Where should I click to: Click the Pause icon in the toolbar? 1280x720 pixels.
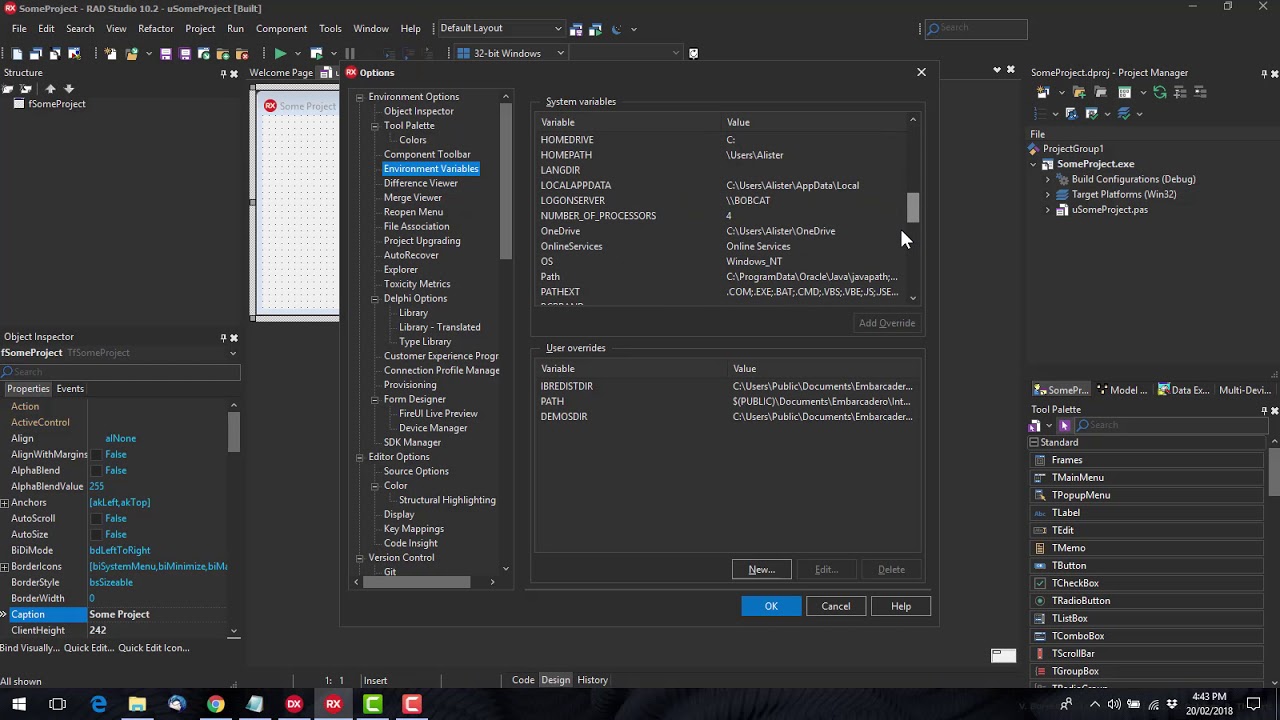click(350, 53)
